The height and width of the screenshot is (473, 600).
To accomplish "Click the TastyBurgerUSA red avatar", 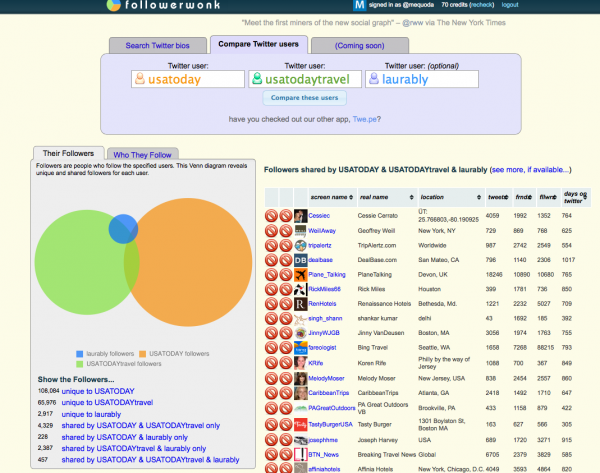I will (300, 424).
